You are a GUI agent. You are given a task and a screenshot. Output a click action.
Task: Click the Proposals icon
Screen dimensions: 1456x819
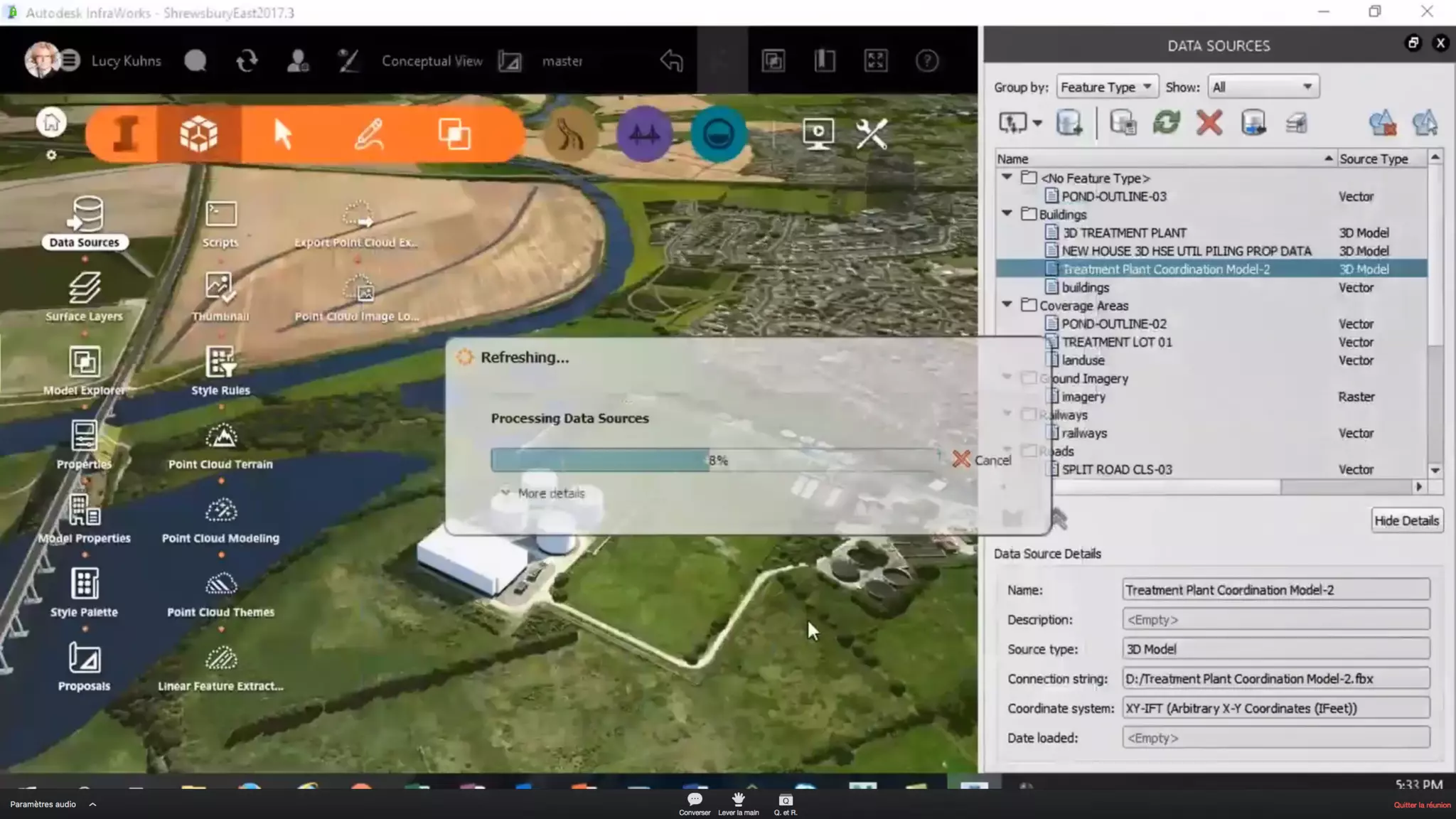(x=84, y=659)
